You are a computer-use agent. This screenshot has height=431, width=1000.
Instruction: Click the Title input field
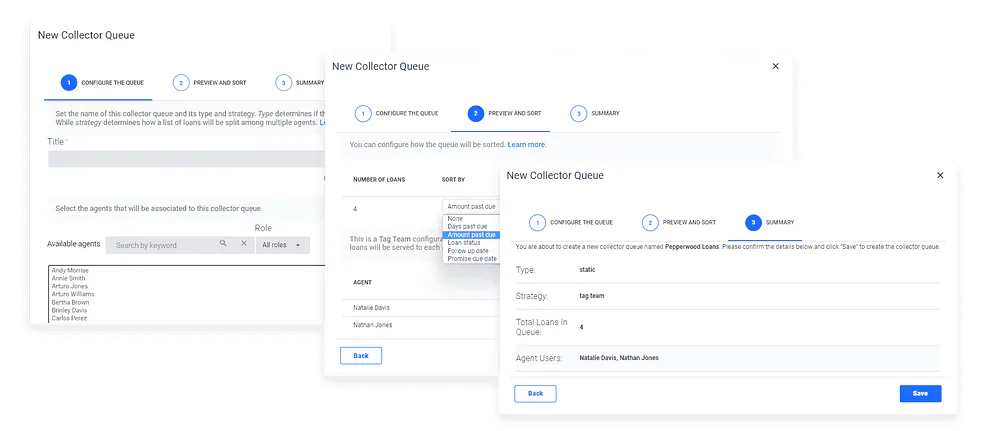[188, 159]
